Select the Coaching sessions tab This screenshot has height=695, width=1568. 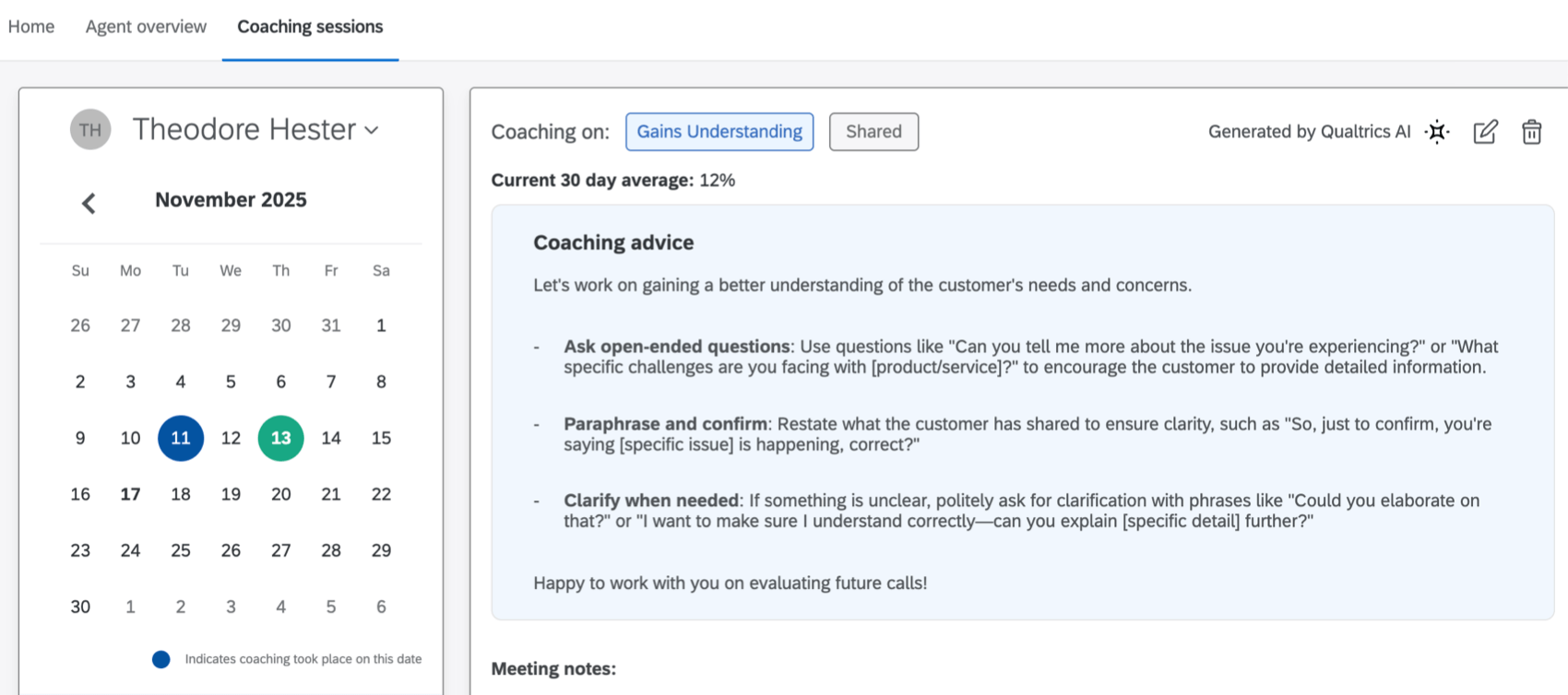310,27
